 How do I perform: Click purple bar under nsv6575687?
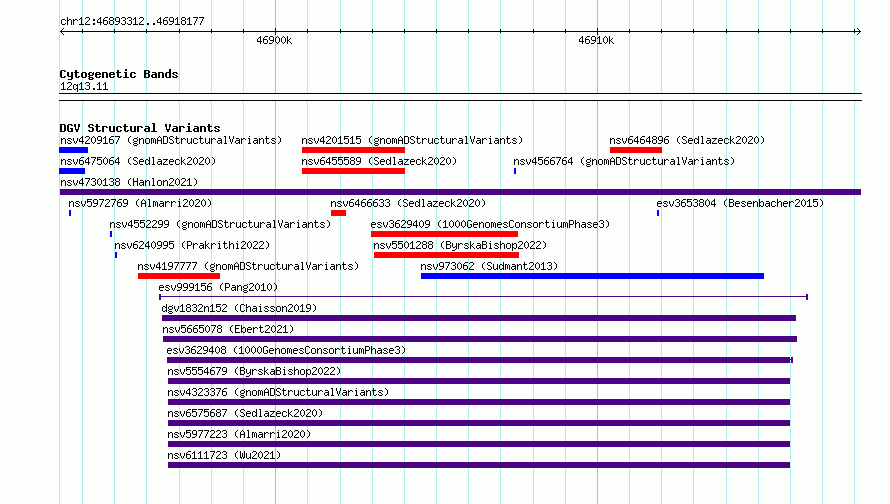[x=478, y=423]
